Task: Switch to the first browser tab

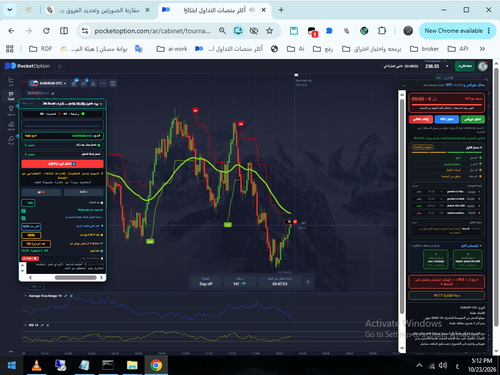Action: [x=98, y=10]
